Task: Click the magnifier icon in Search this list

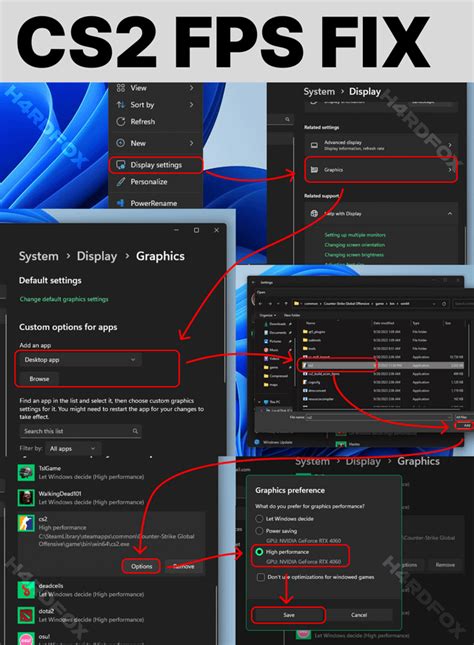Action: pos(135,431)
